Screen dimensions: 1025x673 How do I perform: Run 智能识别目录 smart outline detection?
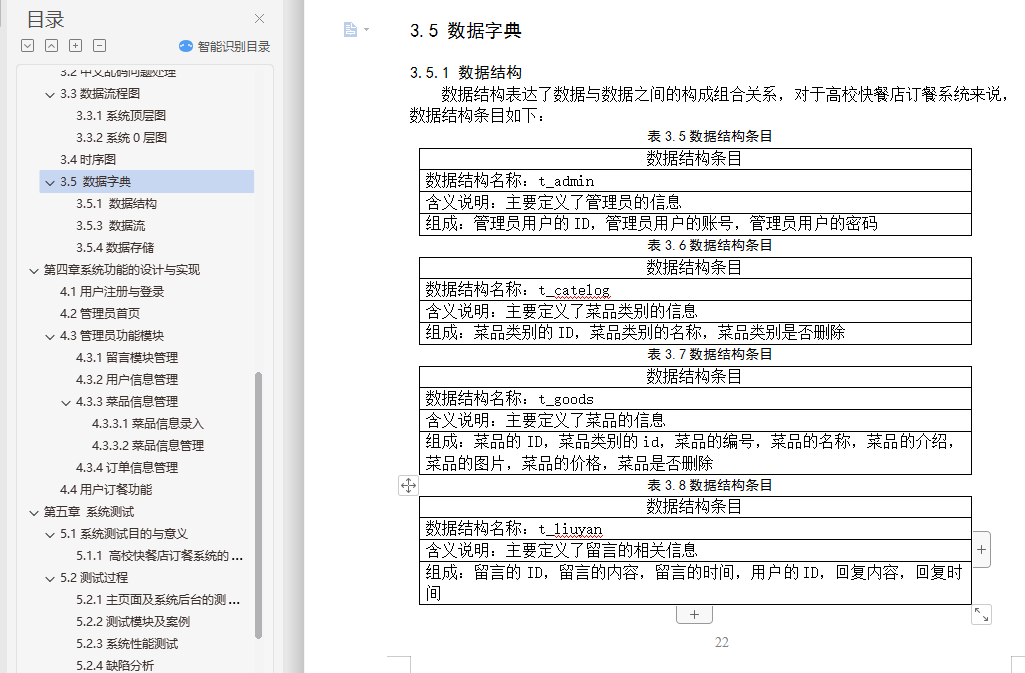point(225,46)
